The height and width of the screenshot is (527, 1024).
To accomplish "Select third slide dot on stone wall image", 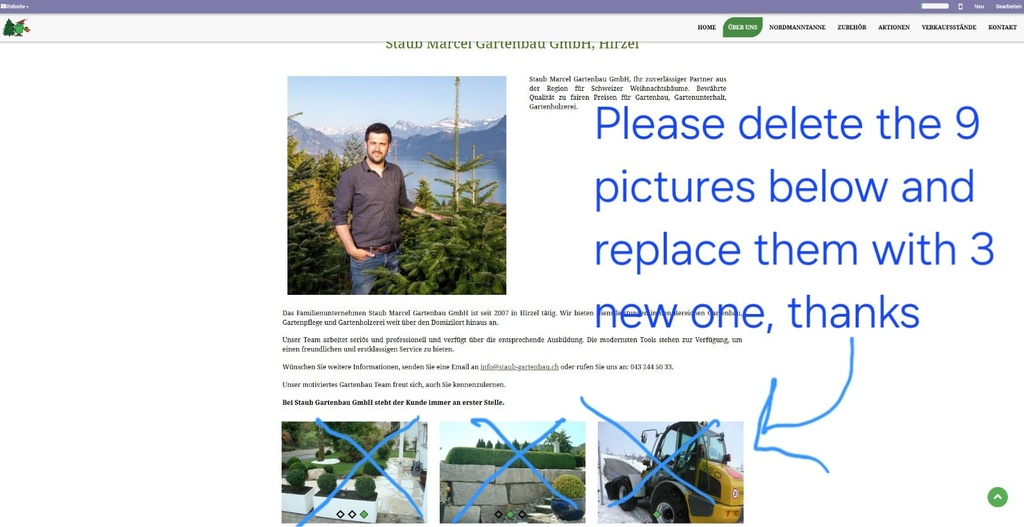I will (x=522, y=514).
